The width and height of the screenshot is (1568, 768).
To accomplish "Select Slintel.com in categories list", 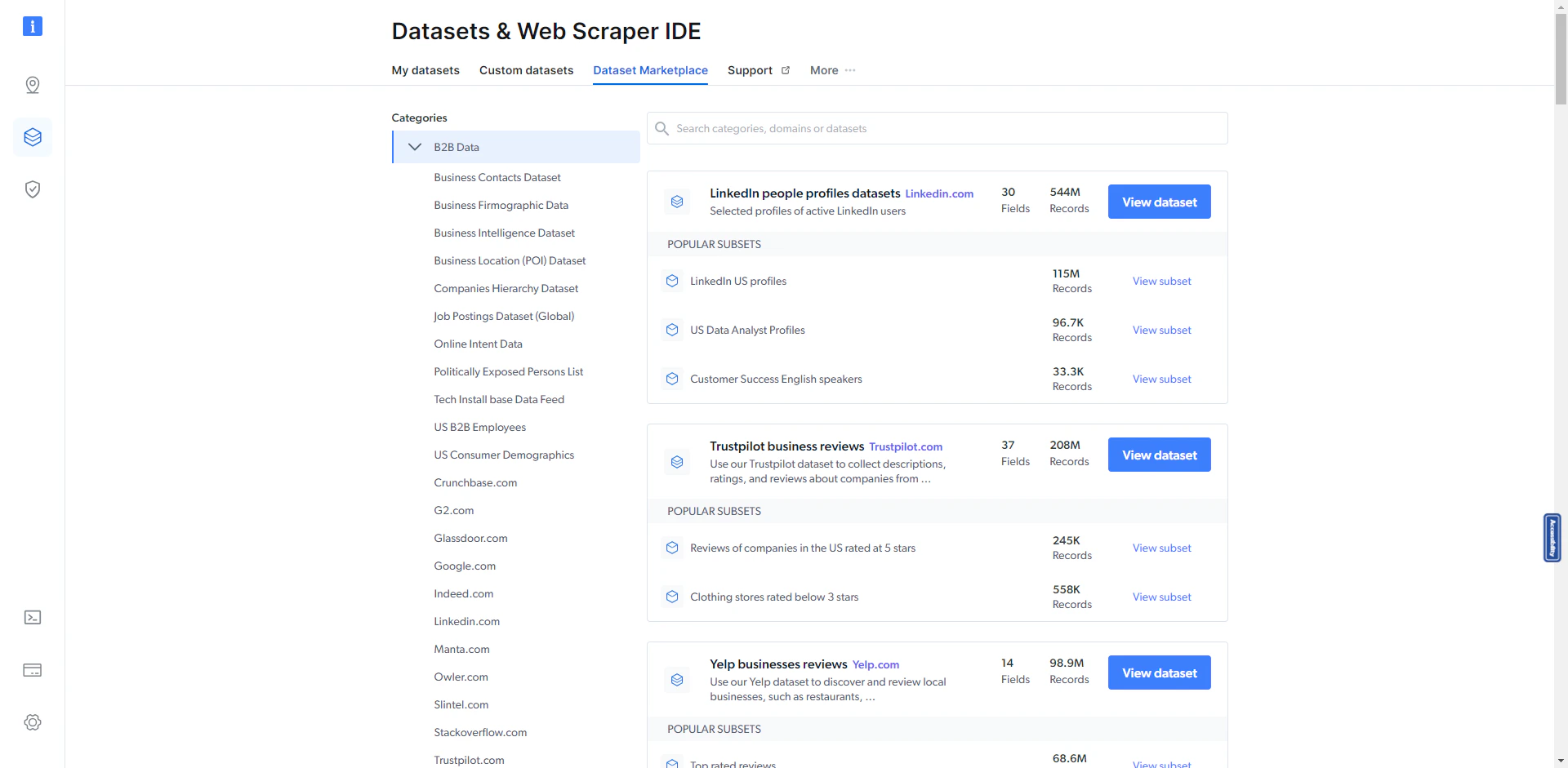I will coord(461,704).
